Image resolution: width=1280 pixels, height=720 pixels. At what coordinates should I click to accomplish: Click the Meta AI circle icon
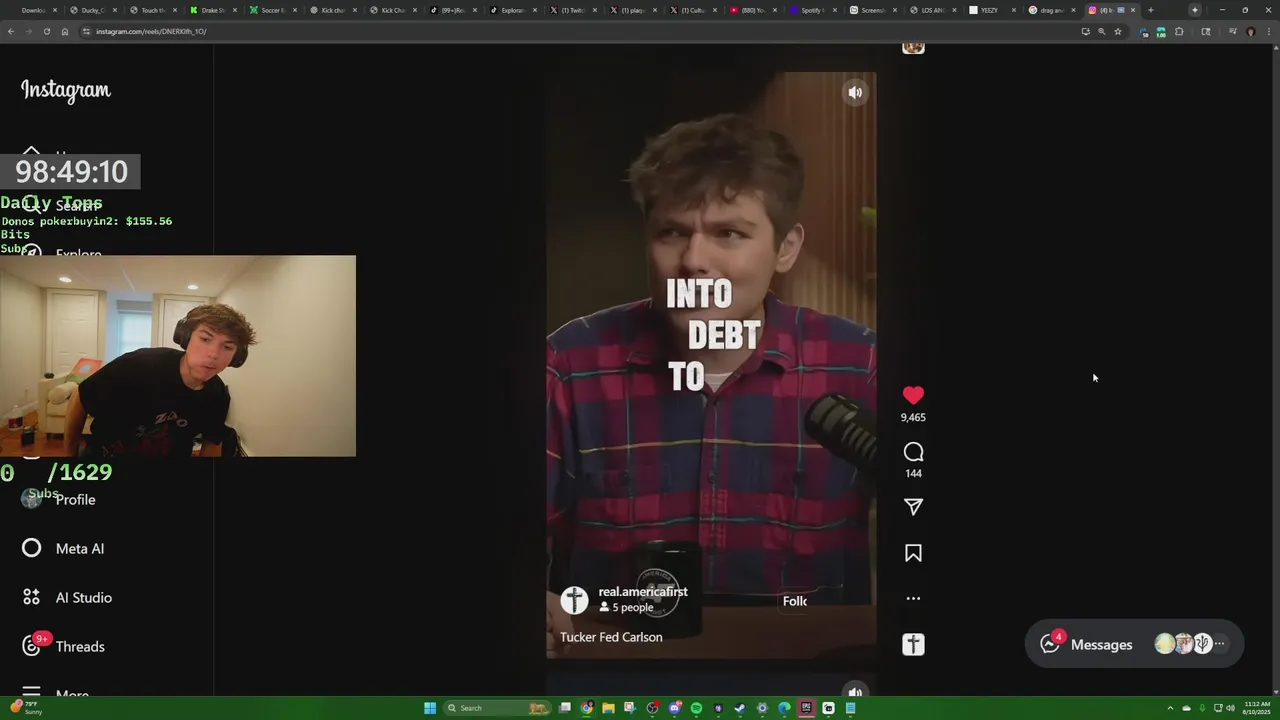[x=32, y=548]
